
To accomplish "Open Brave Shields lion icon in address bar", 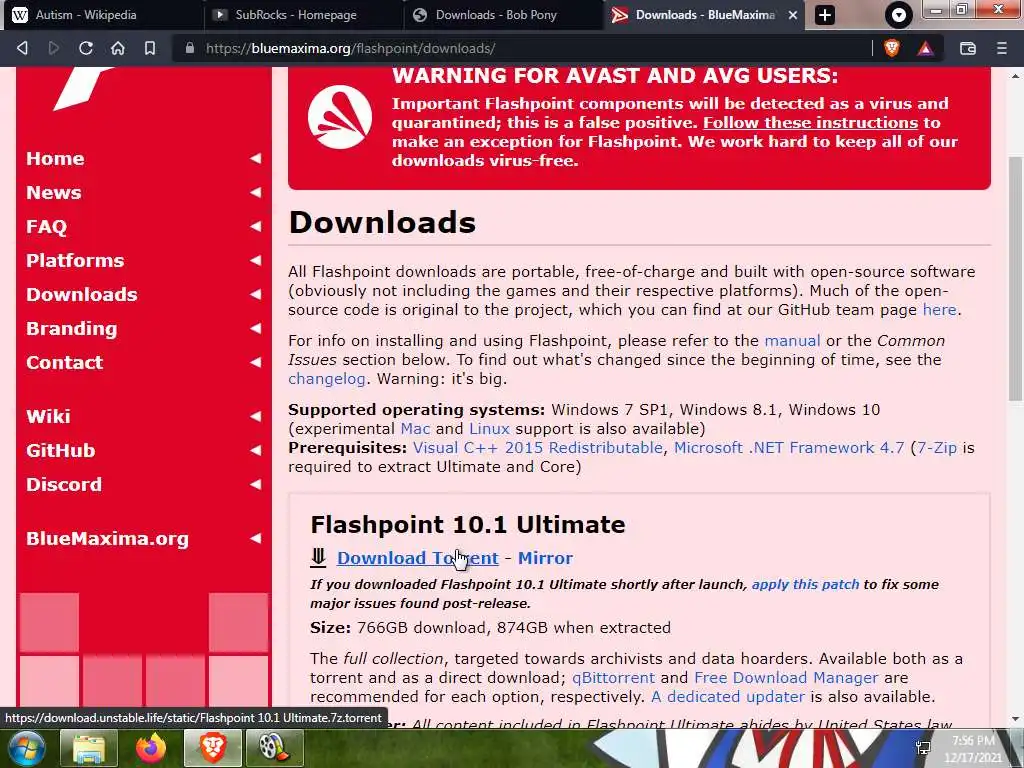I will point(892,48).
